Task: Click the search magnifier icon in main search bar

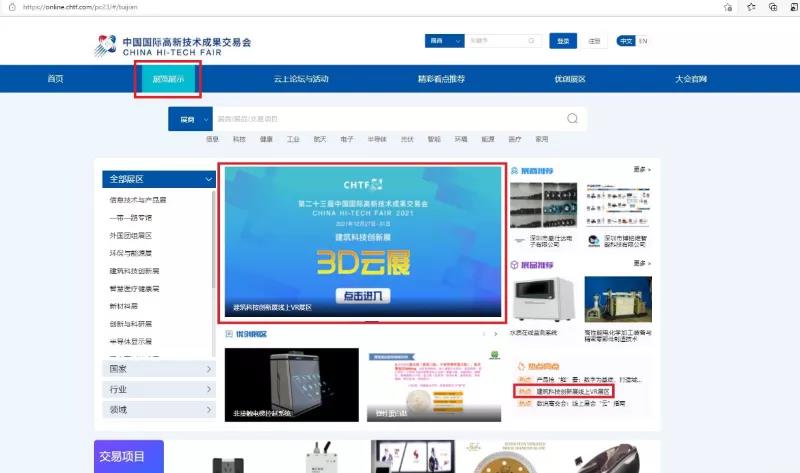Action: [572, 119]
